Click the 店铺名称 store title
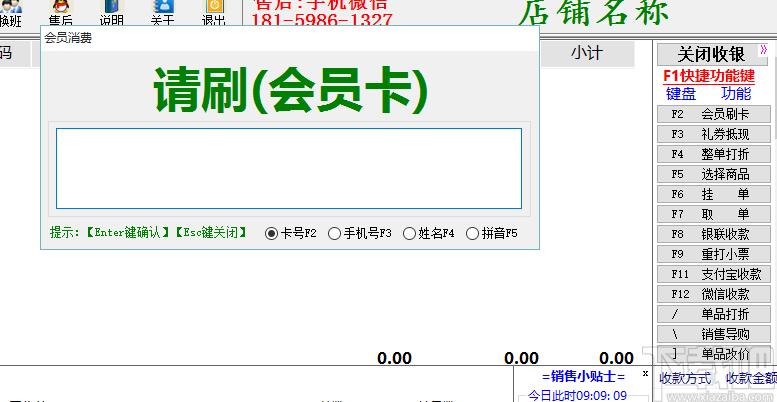777x402 pixels. [x=594, y=12]
